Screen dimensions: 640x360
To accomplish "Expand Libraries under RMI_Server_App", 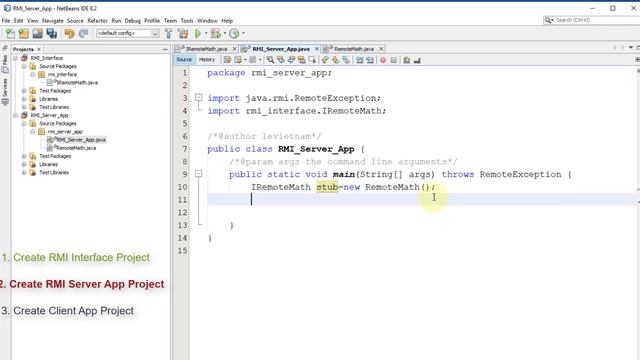I will click(24, 164).
